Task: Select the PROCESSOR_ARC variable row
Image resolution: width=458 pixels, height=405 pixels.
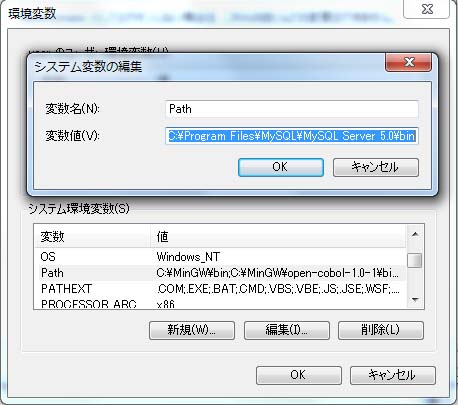Action: point(220,303)
